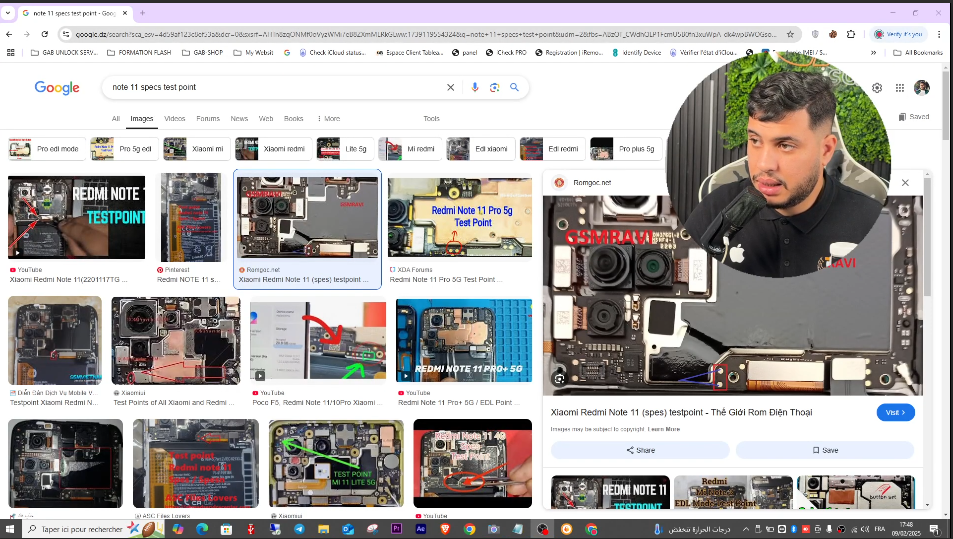953x539 pixels.
Task: Bookmark this page with star icon
Action: coord(790,34)
